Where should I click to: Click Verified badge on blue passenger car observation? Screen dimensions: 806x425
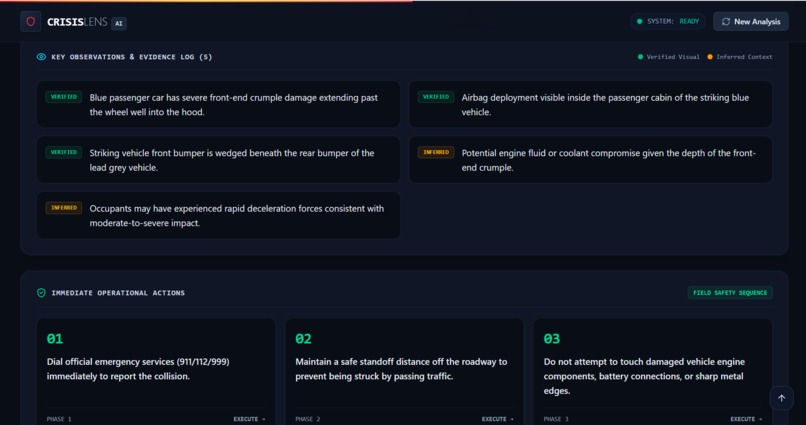click(x=64, y=97)
